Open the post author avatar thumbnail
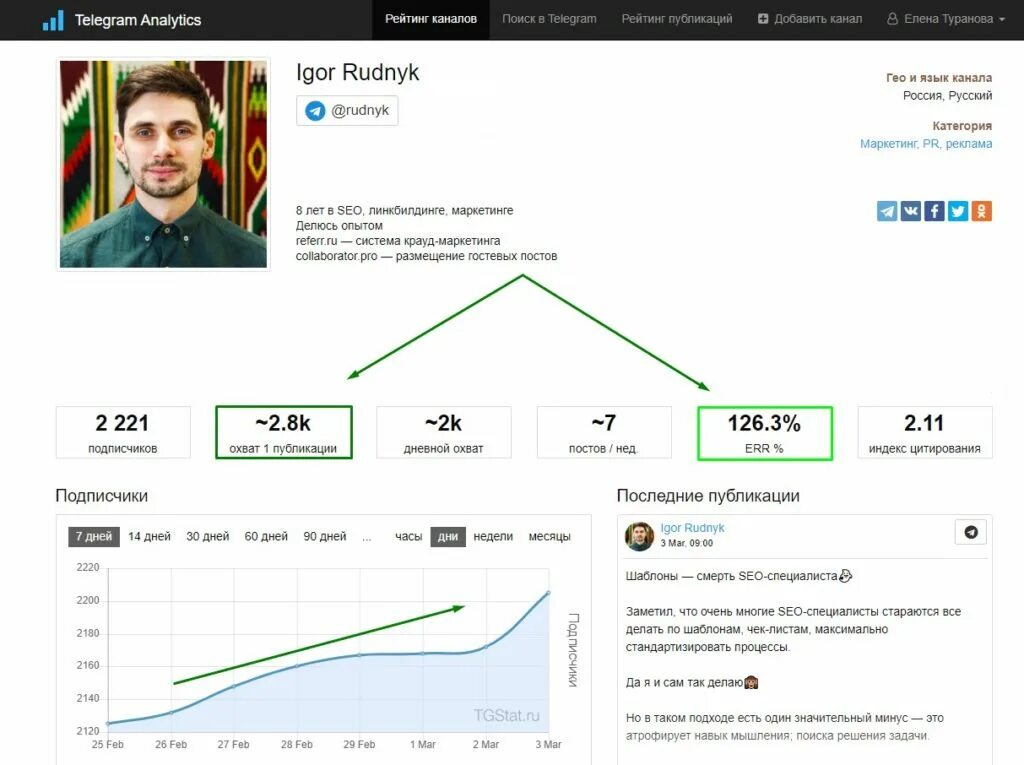 pos(639,536)
